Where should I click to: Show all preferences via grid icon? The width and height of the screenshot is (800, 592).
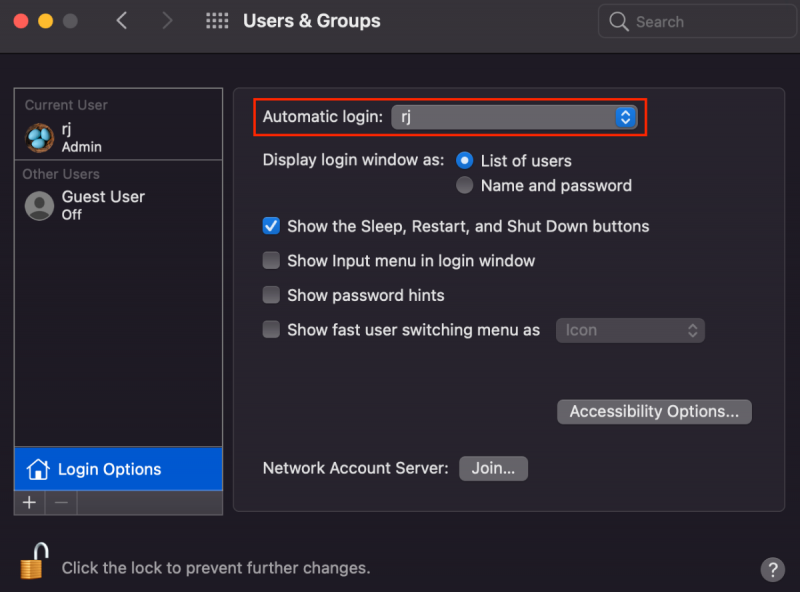coord(216,21)
